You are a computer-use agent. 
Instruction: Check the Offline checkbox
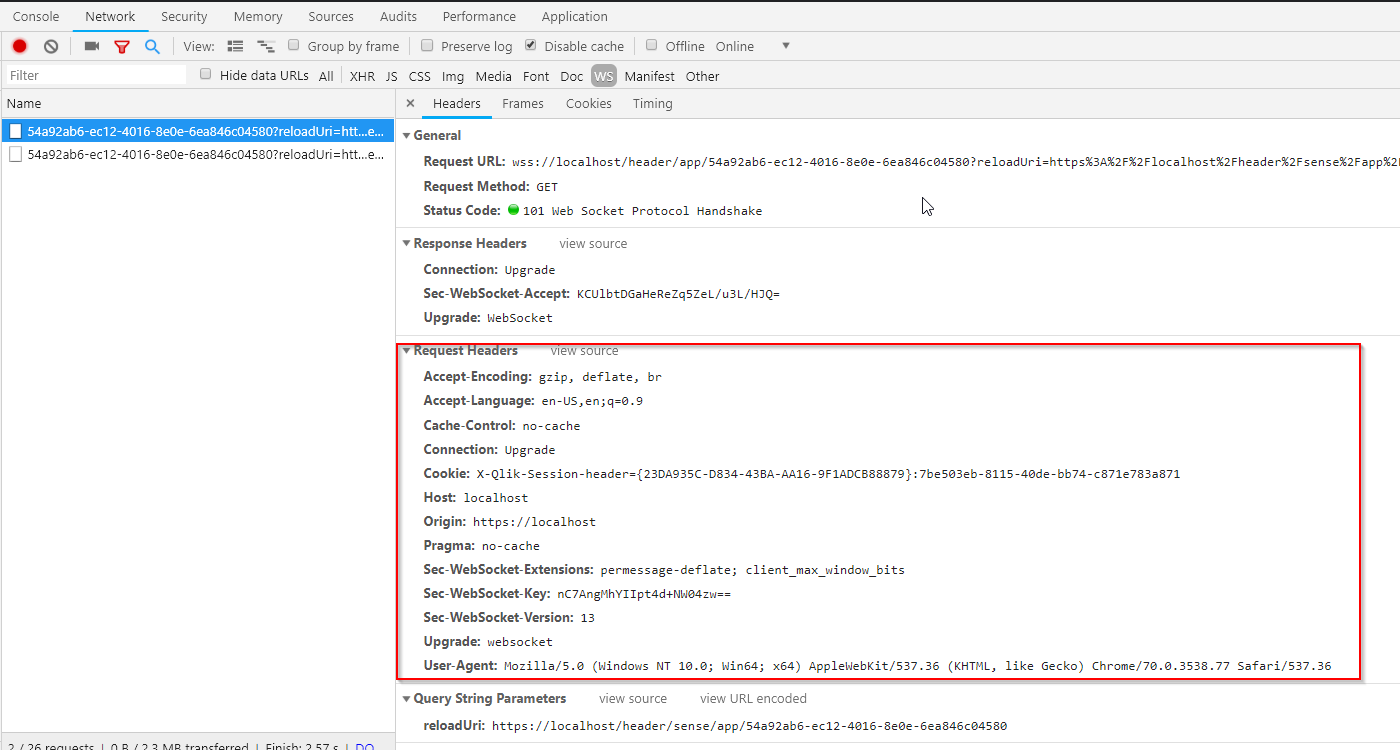click(652, 45)
